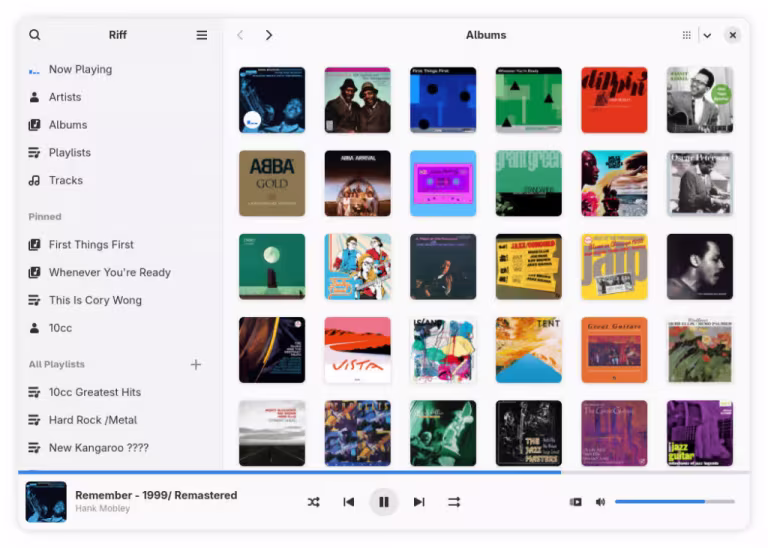Open the ABBA Arrival album
The width and height of the screenshot is (768, 548).
[358, 183]
